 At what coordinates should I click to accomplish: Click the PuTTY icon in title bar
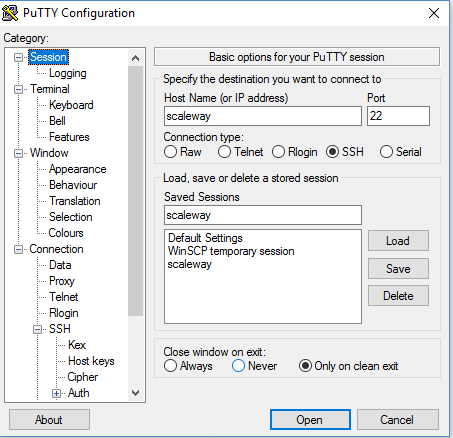click(10, 13)
